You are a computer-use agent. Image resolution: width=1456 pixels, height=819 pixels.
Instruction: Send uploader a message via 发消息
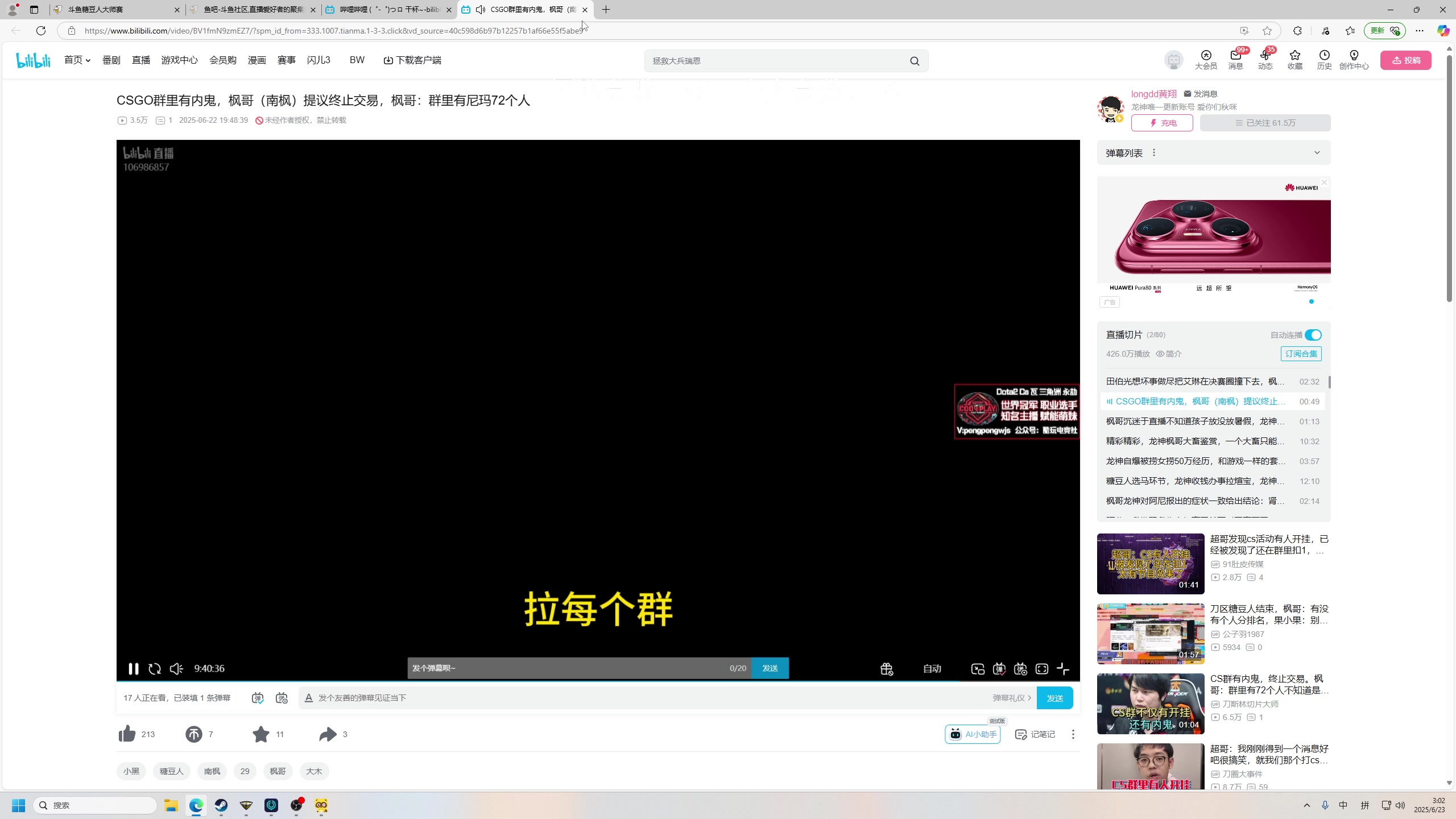pyautogui.click(x=1201, y=94)
